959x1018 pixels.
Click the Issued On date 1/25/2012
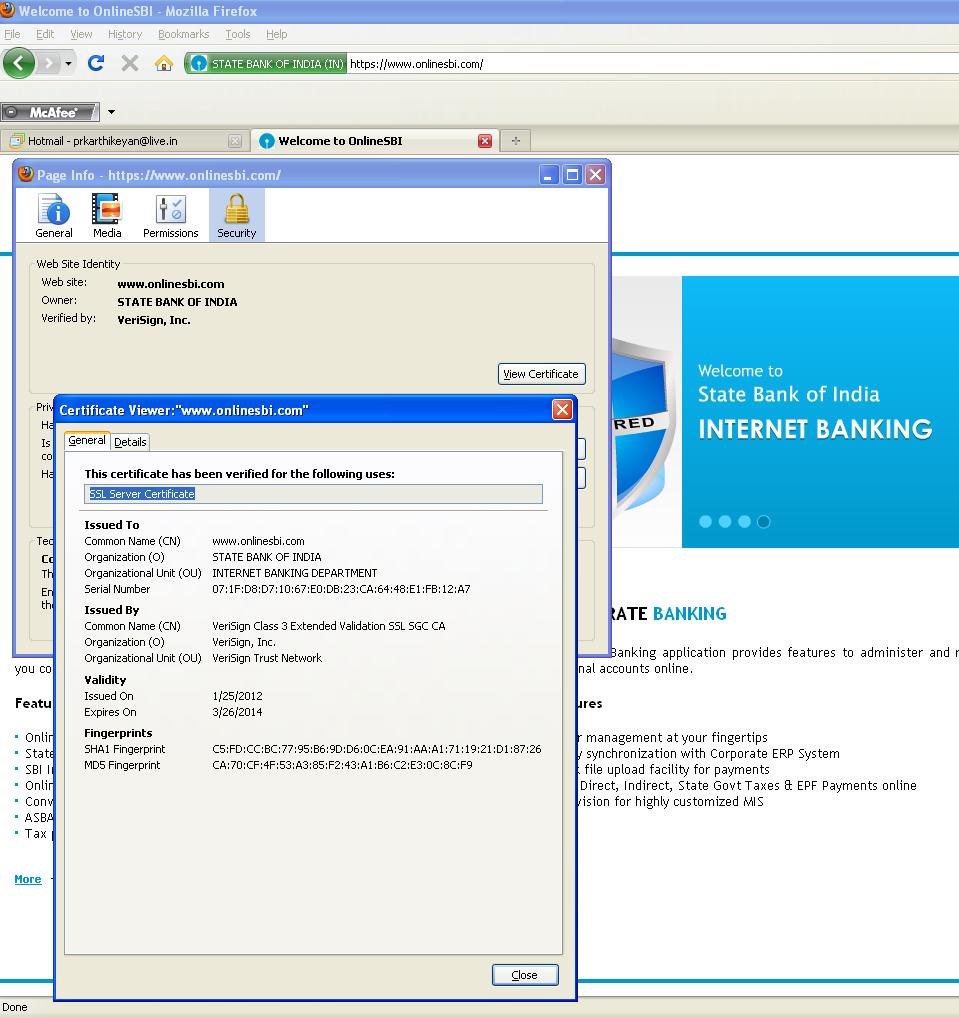point(237,696)
